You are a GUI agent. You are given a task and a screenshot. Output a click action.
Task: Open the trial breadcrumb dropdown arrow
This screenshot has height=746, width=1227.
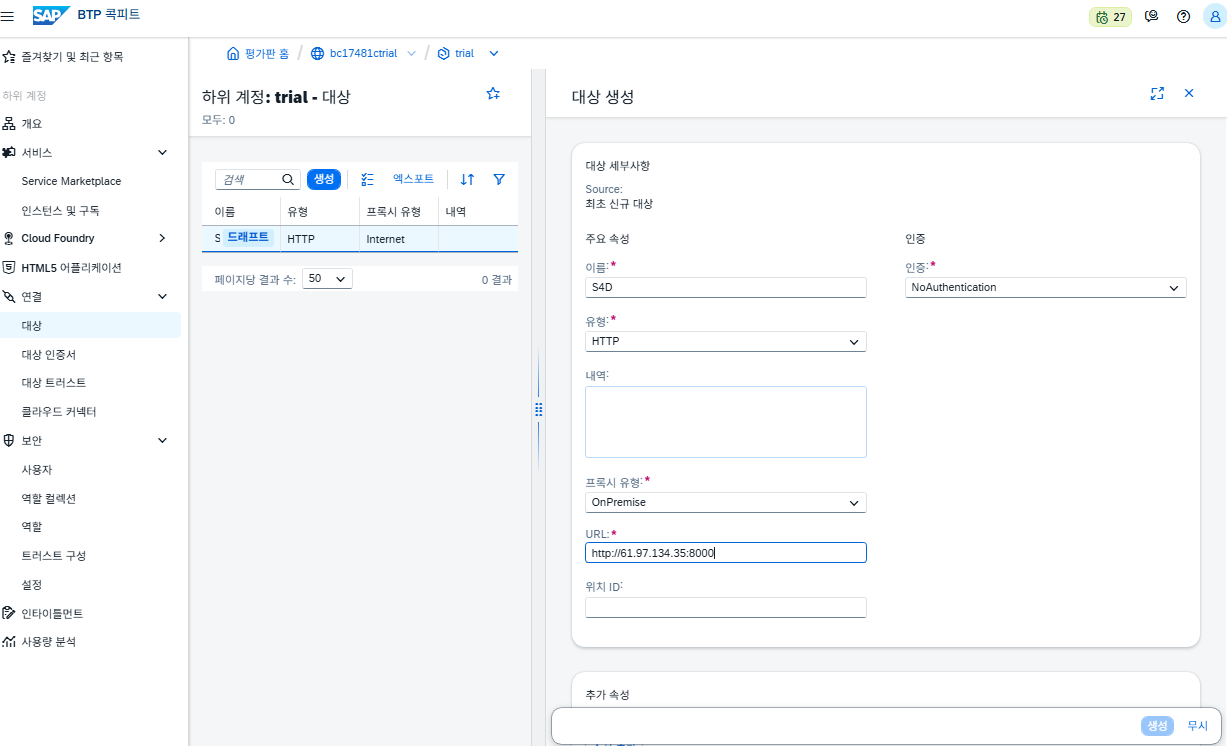pyautogui.click(x=493, y=53)
